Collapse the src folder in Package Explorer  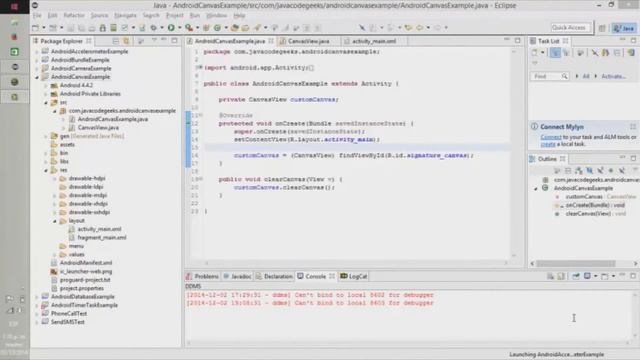pos(46,103)
